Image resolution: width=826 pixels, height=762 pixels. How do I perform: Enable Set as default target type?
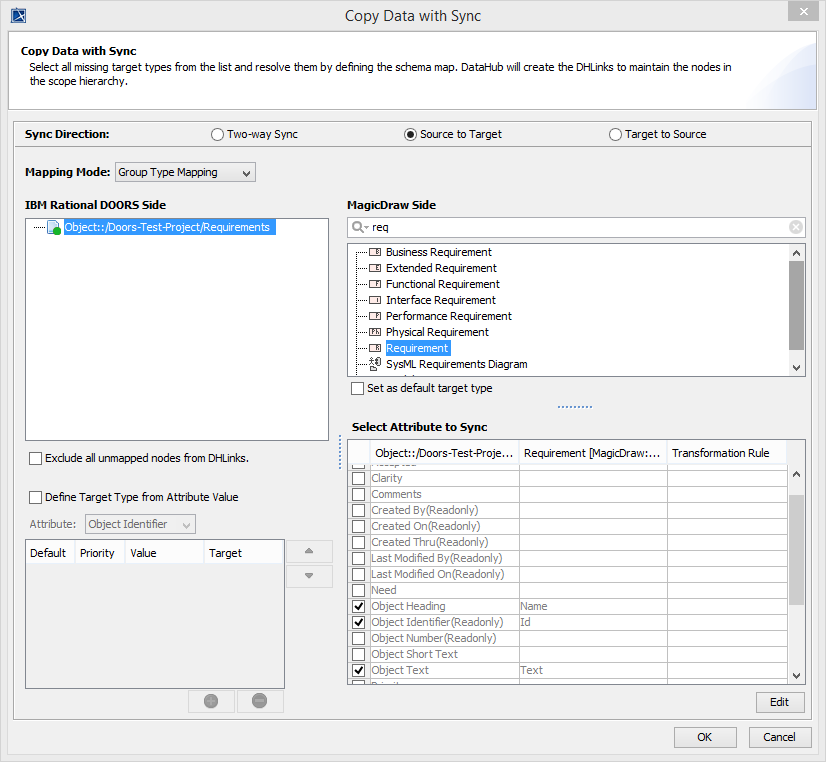[358, 389]
